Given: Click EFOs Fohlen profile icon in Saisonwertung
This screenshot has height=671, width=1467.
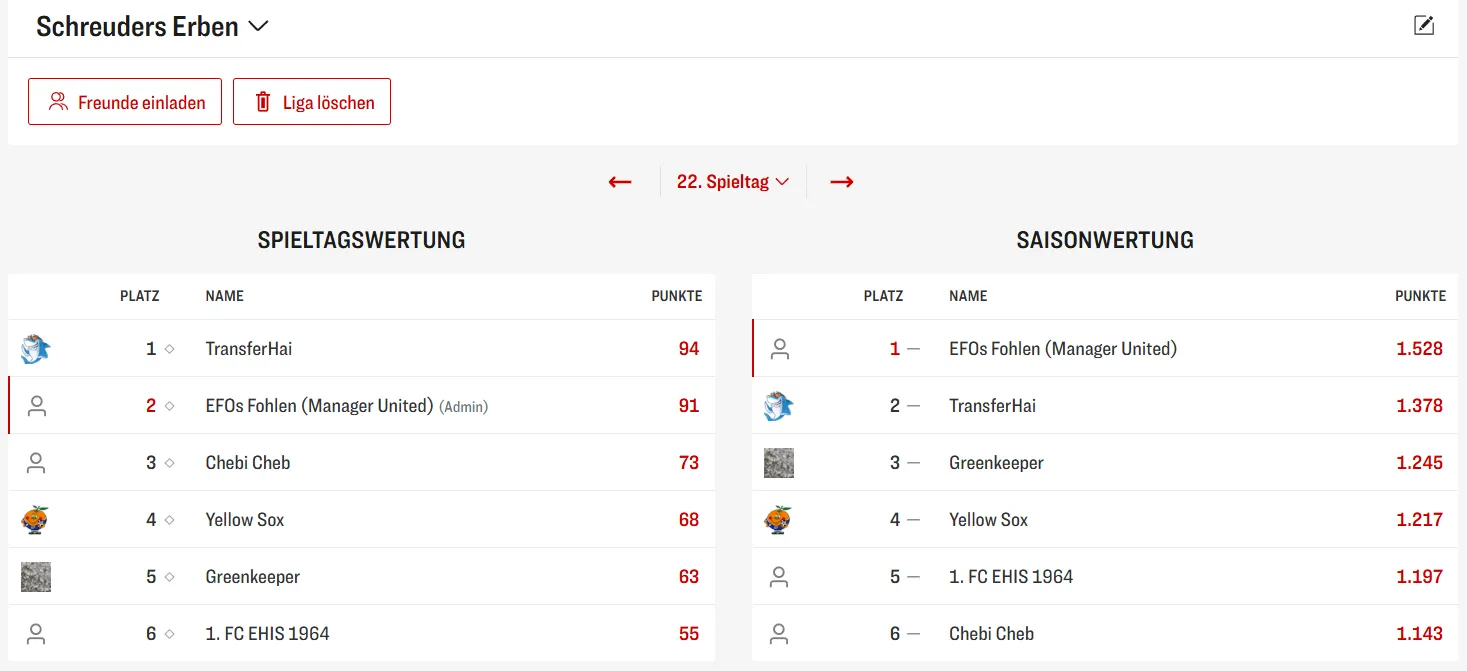Looking at the screenshot, I should pyautogui.click(x=780, y=349).
